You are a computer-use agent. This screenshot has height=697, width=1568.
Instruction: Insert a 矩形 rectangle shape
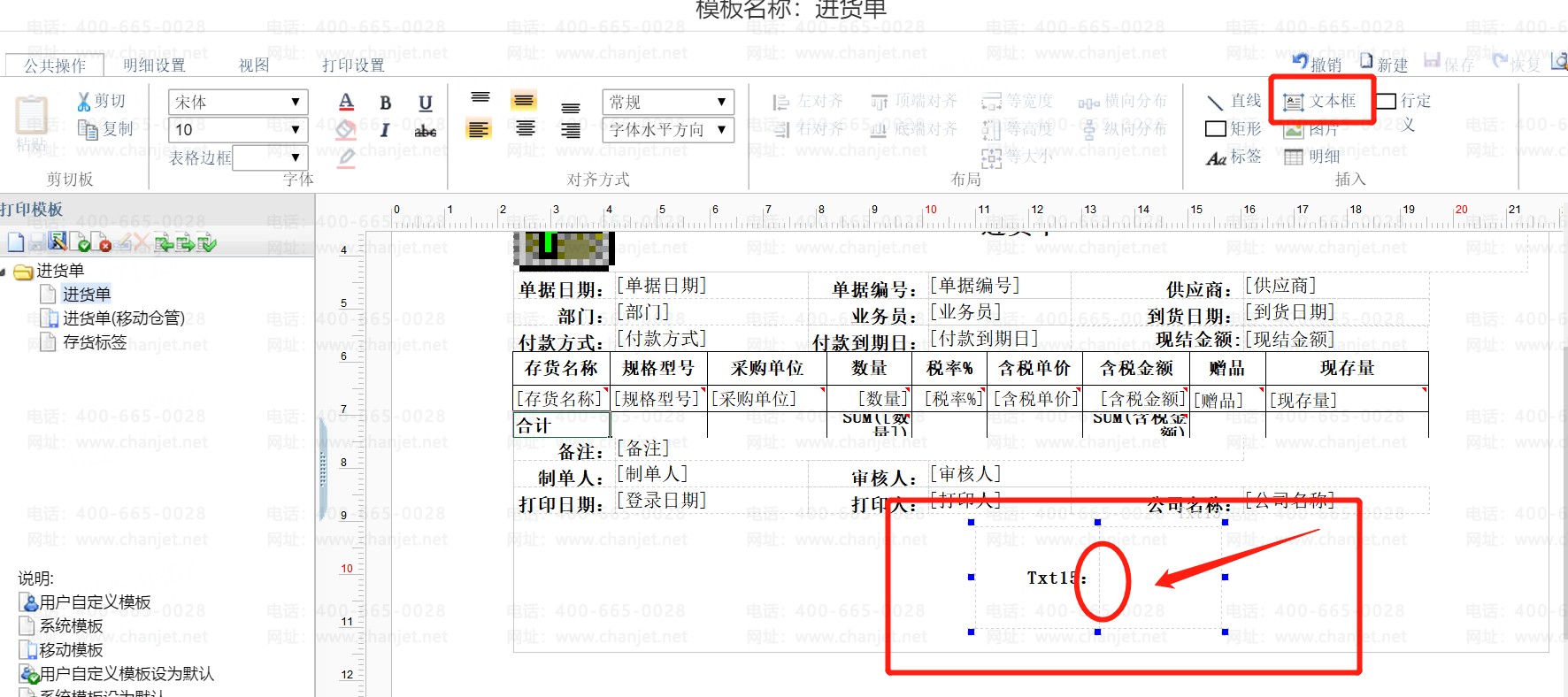[x=1234, y=129]
